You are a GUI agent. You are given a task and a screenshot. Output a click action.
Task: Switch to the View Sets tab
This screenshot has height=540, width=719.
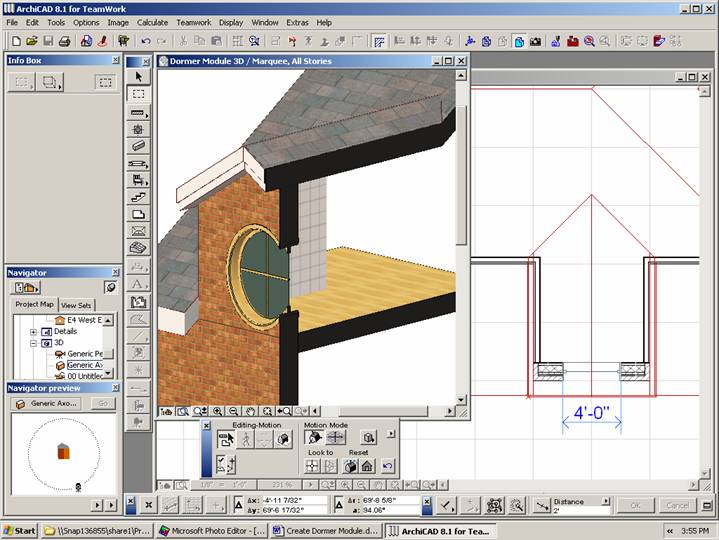click(x=76, y=305)
